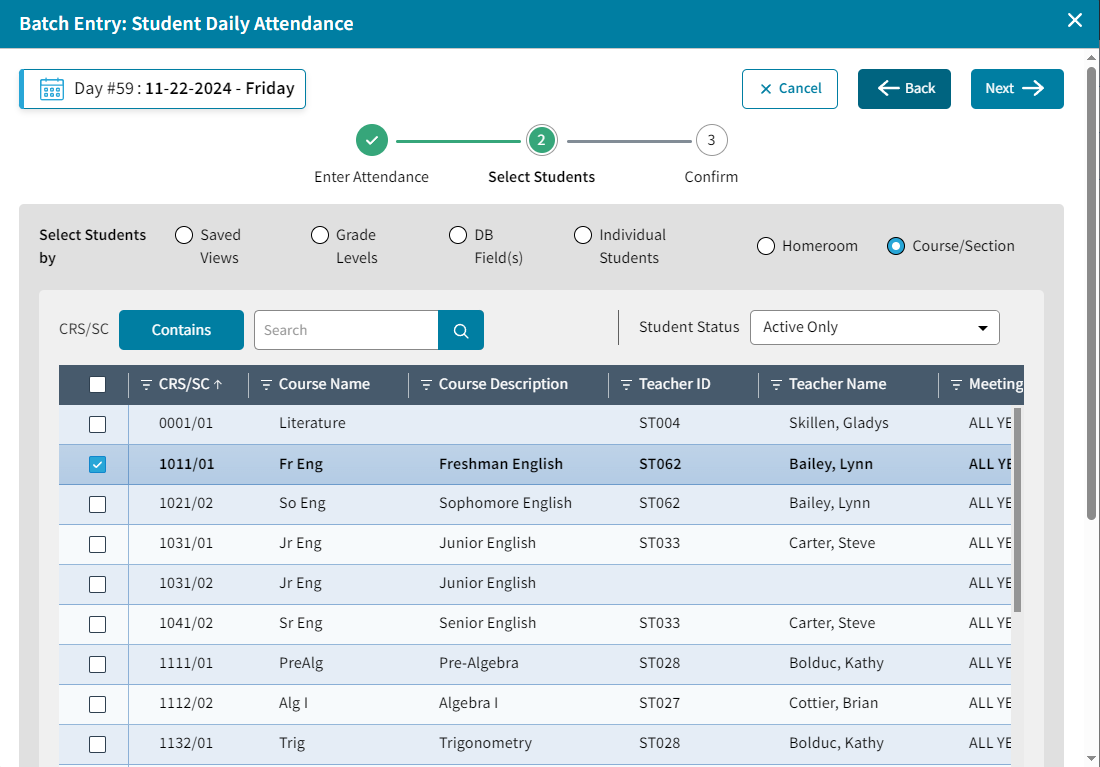This screenshot has width=1100, height=767.
Task: Click the green checkmark Enter Attendance step
Action: coord(372,140)
